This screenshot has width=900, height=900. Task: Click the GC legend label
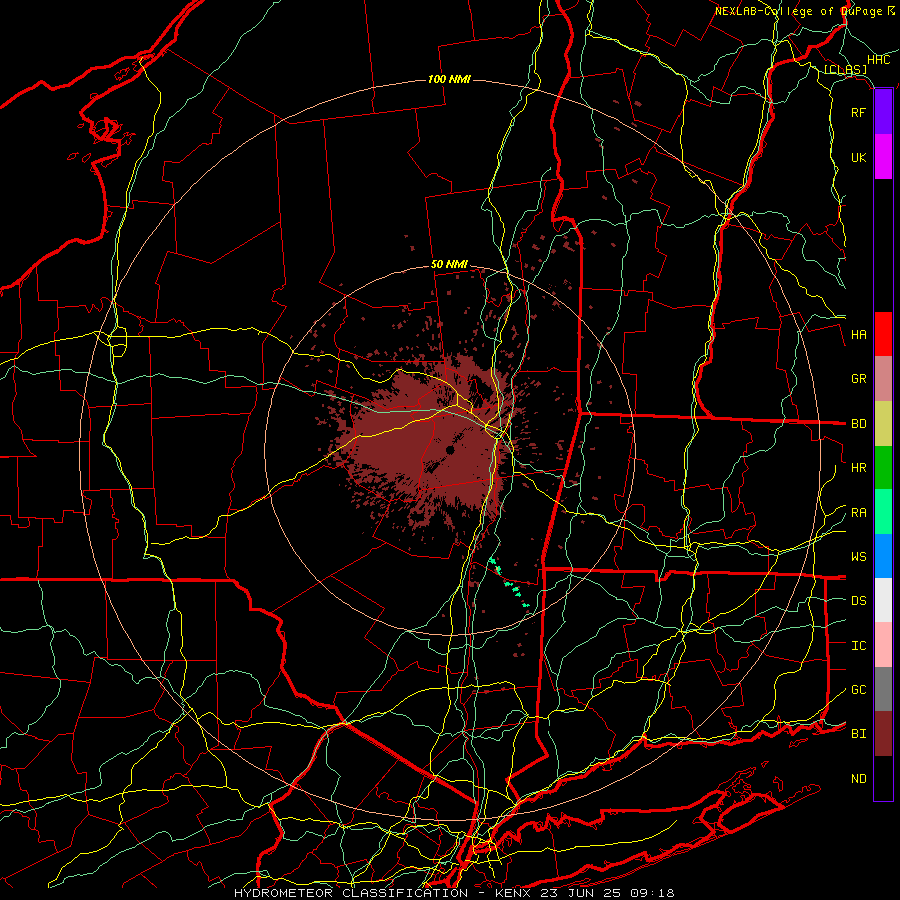pos(859,690)
